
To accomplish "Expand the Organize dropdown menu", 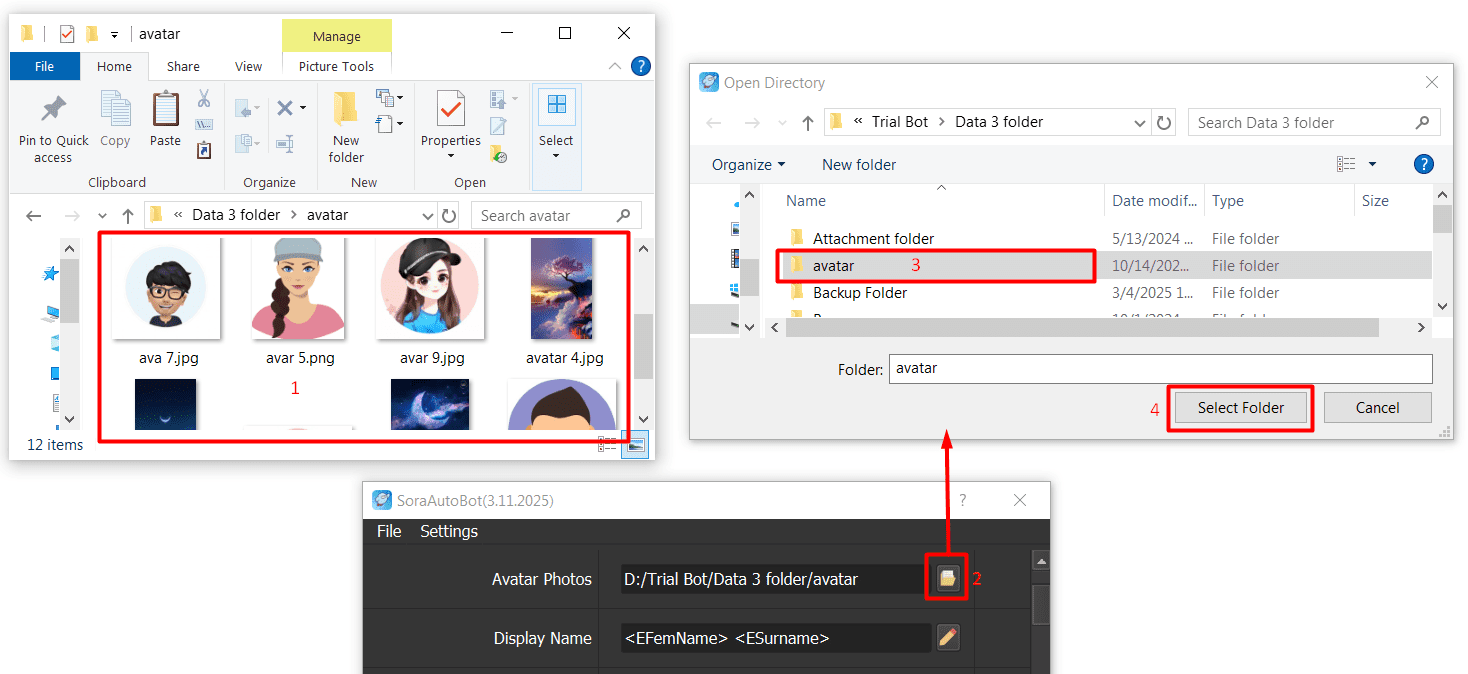I will 749,163.
